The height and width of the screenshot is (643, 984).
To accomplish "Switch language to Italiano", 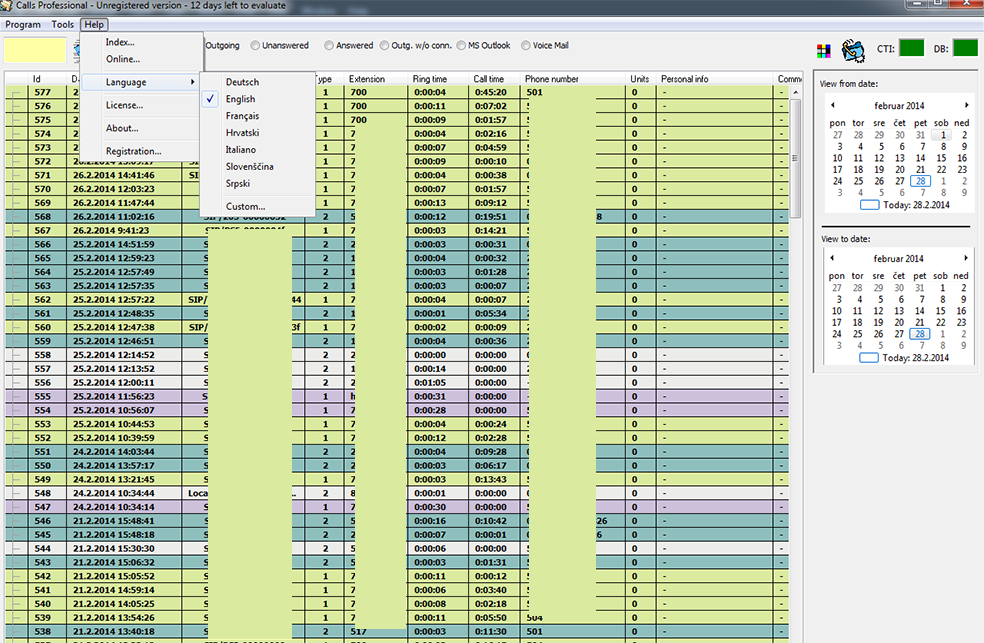I will [x=241, y=150].
